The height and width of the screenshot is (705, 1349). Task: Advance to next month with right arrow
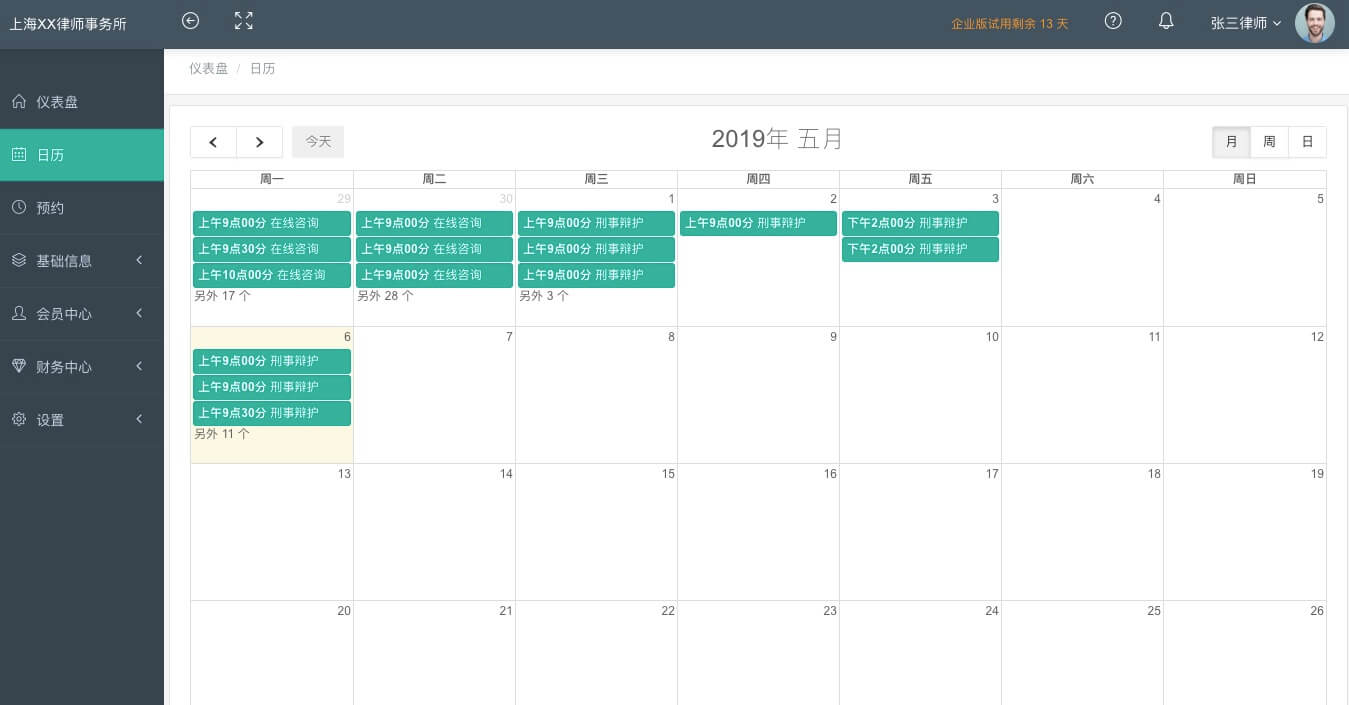pos(260,142)
